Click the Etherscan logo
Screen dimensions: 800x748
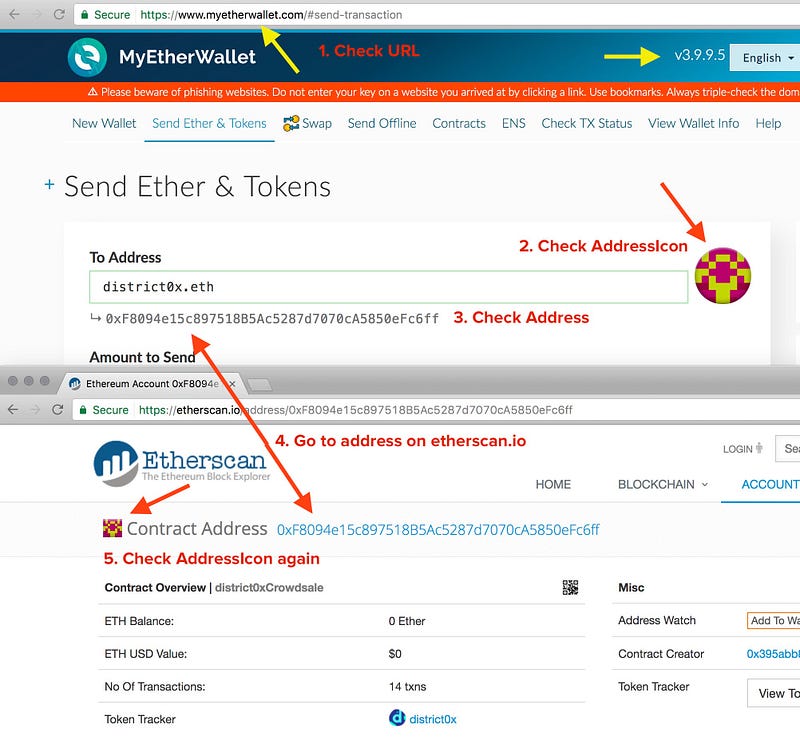(x=182, y=463)
